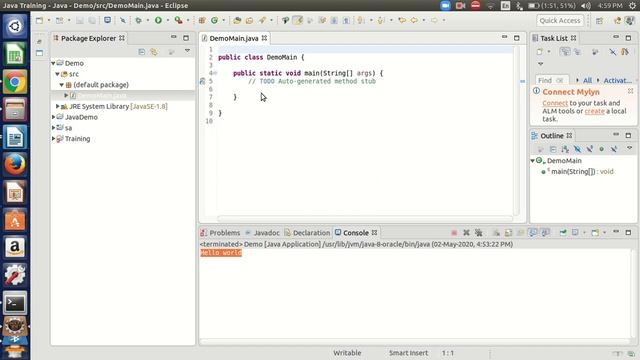Toggle Hide Static Members in Outline
640x360 pixels.
click(x=589, y=149)
